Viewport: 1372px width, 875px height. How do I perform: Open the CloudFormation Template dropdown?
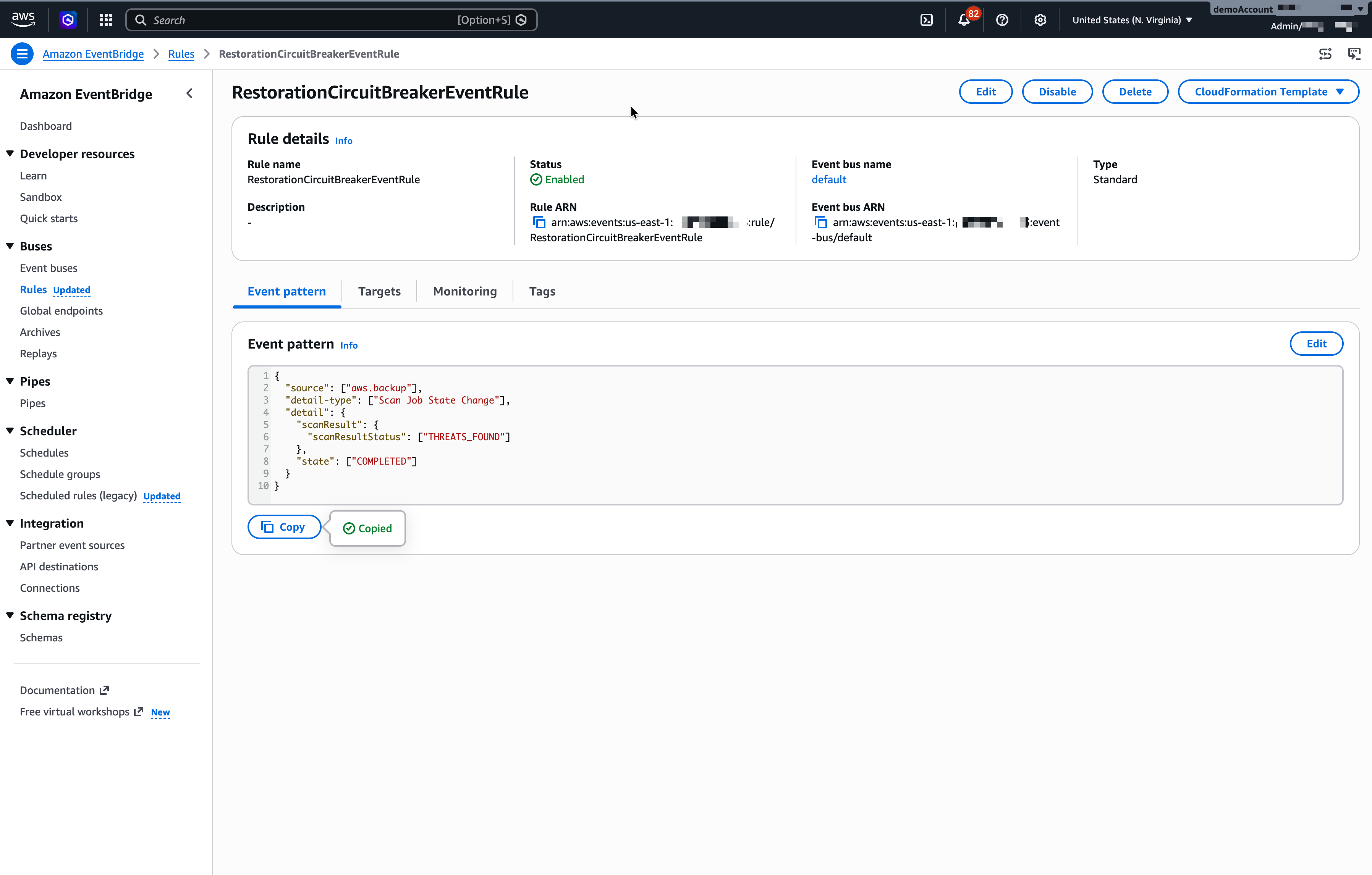tap(1268, 92)
